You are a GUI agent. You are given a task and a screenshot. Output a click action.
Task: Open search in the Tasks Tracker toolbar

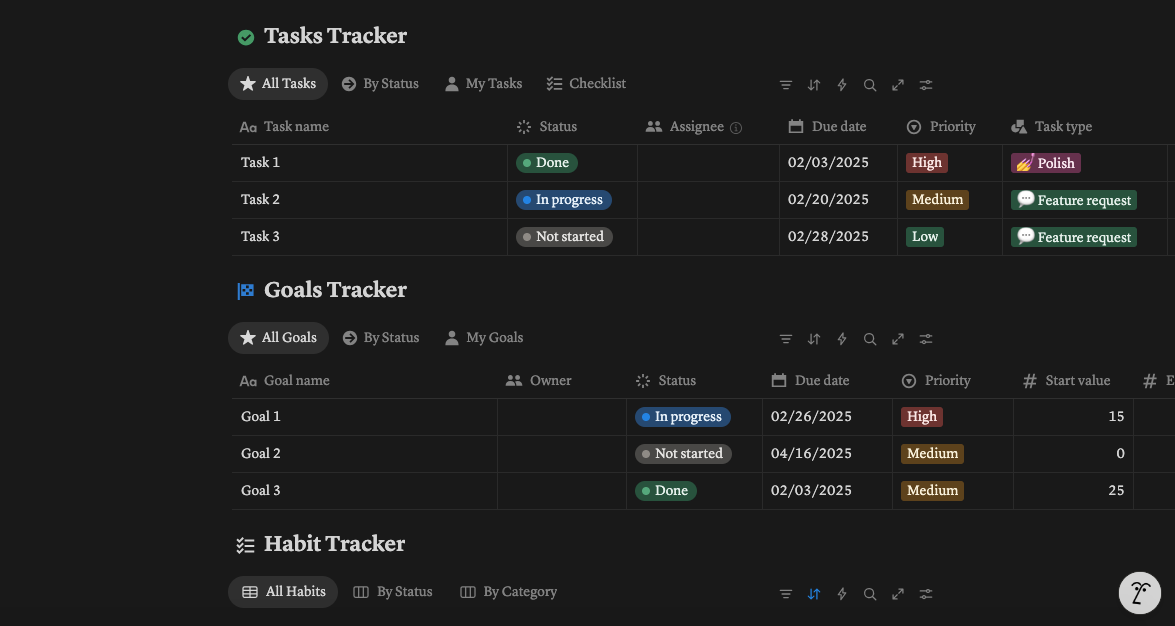[x=870, y=85]
